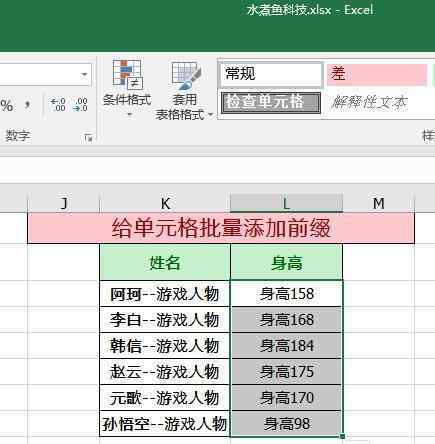Select the cell 孙悟空--游戏人物
The width and height of the screenshot is (435, 444).
tap(165, 424)
